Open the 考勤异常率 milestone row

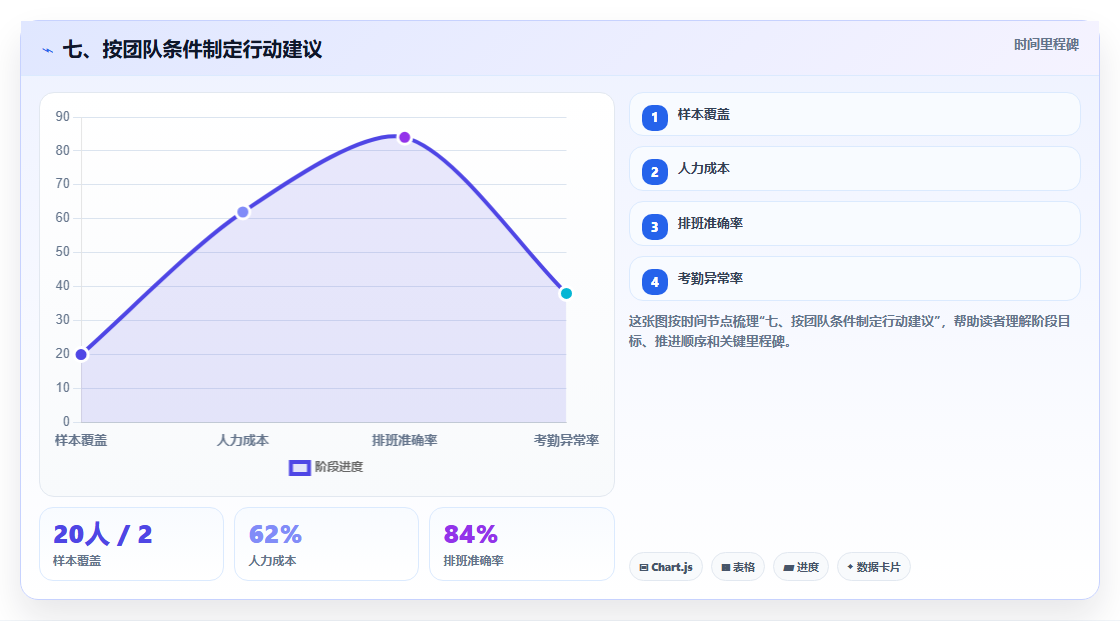pos(854,279)
